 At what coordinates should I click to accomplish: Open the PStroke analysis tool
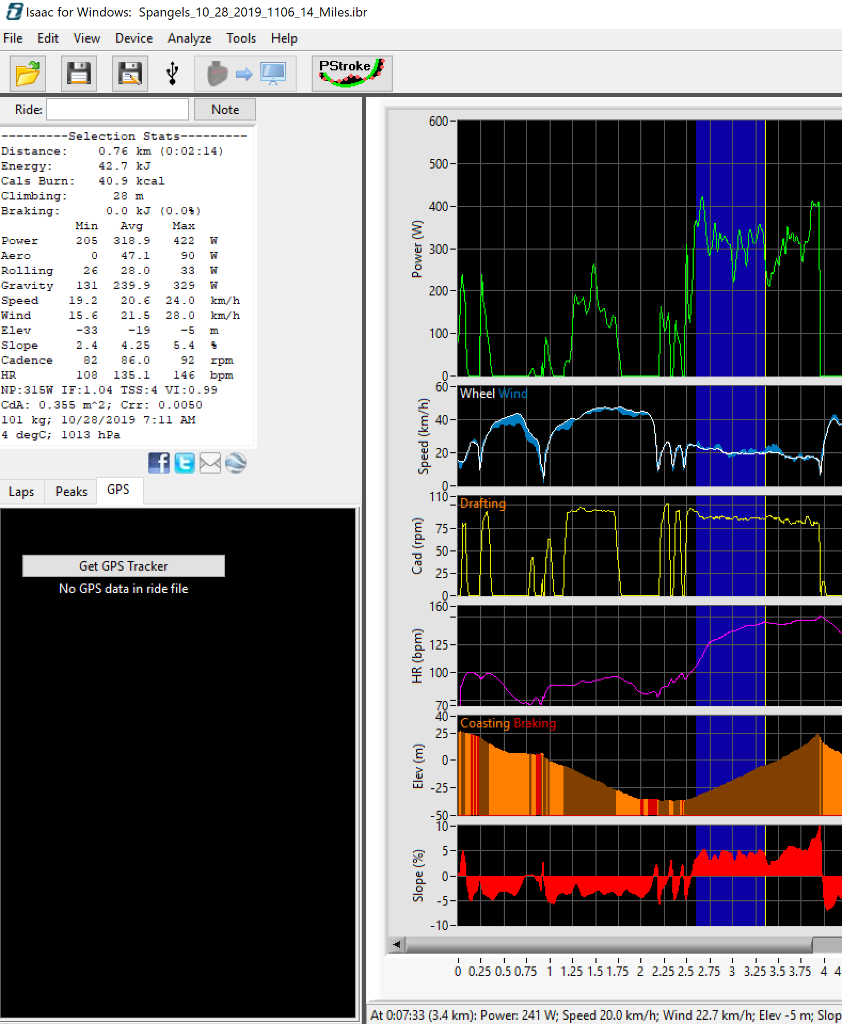(351, 73)
